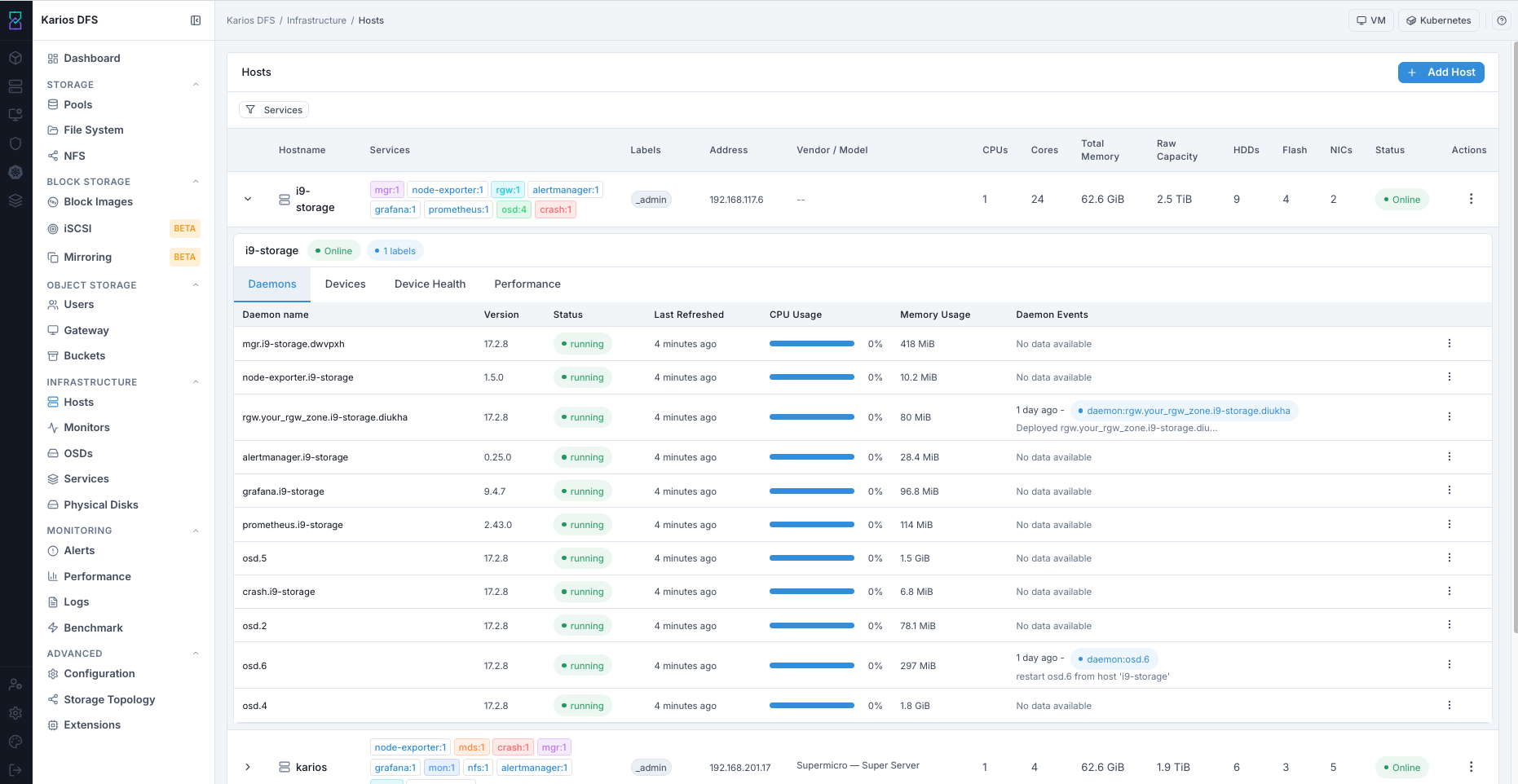1518x784 pixels.
Task: Switch to the Device Health tab
Action: [x=430, y=284]
